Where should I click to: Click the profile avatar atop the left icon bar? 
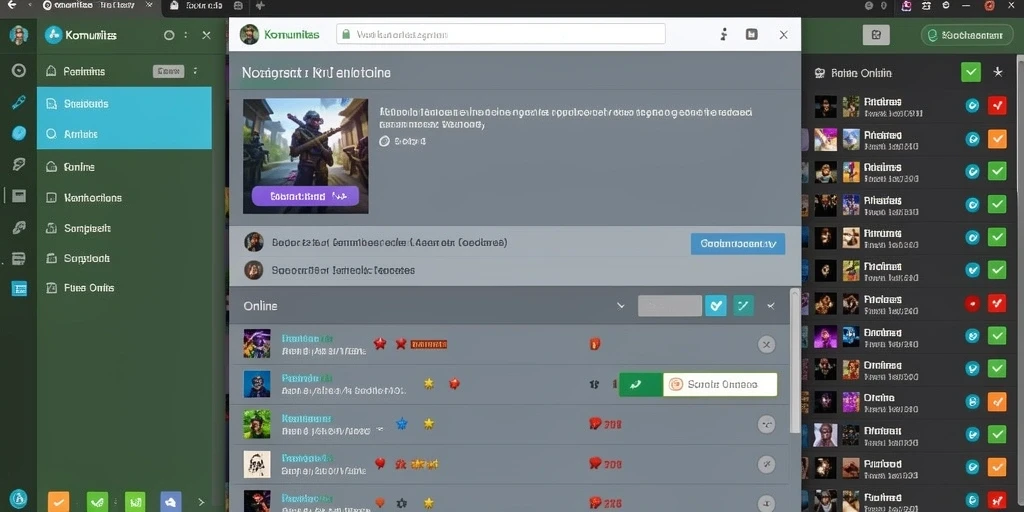tap(18, 35)
